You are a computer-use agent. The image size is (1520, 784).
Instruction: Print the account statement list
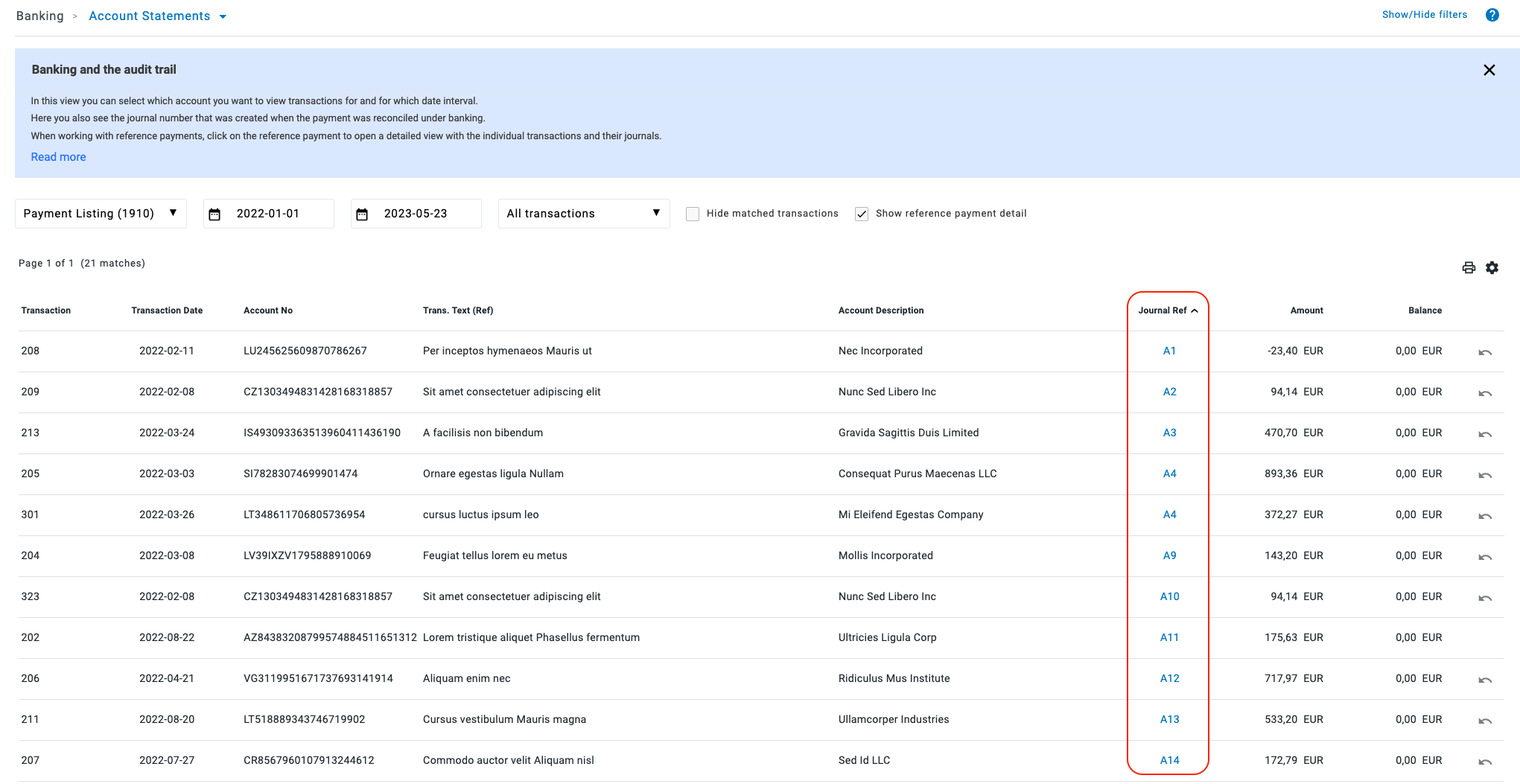[1469, 268]
